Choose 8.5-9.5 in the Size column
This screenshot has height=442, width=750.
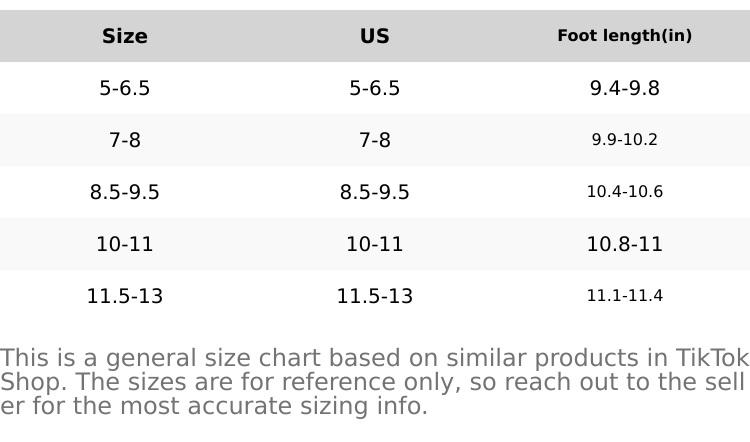[x=125, y=192]
